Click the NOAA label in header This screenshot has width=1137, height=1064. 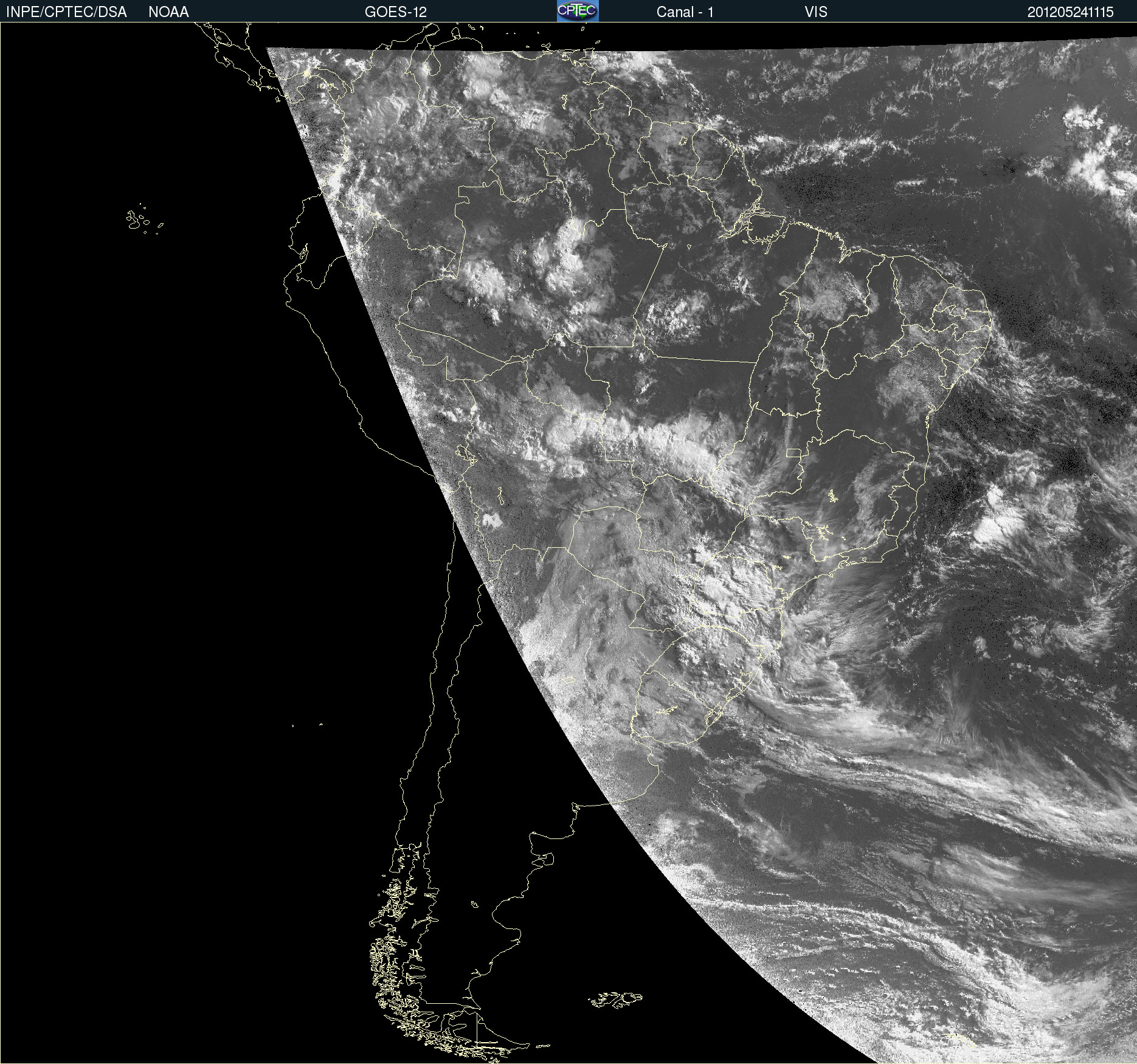point(168,12)
